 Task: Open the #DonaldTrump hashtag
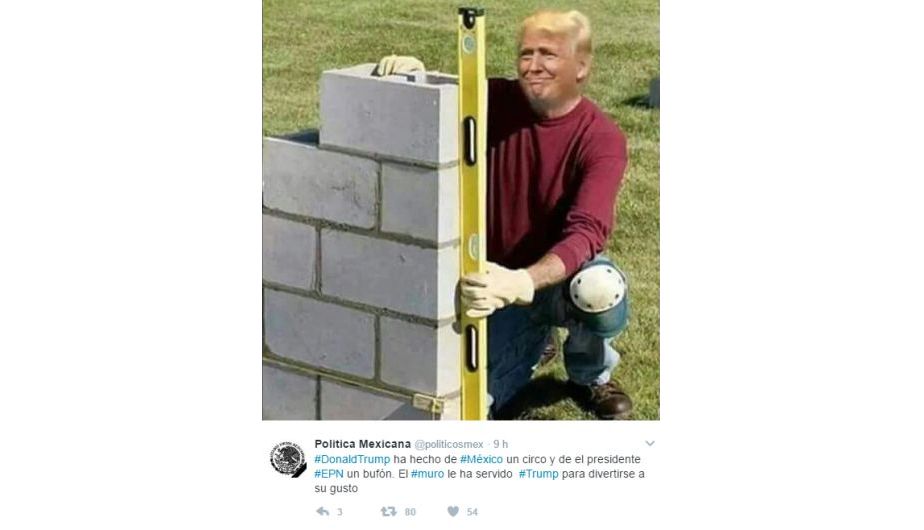[x=352, y=459]
